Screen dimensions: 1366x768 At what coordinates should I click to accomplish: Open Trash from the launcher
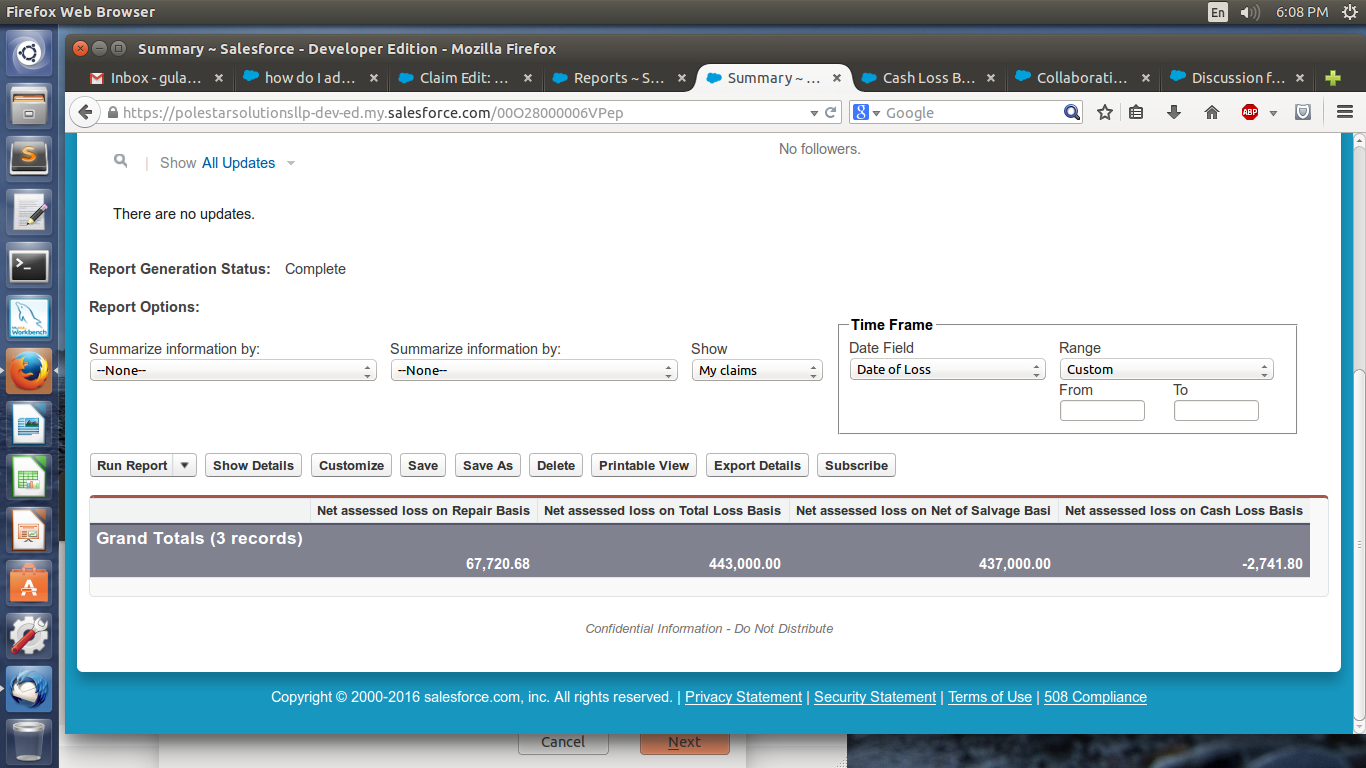29,741
